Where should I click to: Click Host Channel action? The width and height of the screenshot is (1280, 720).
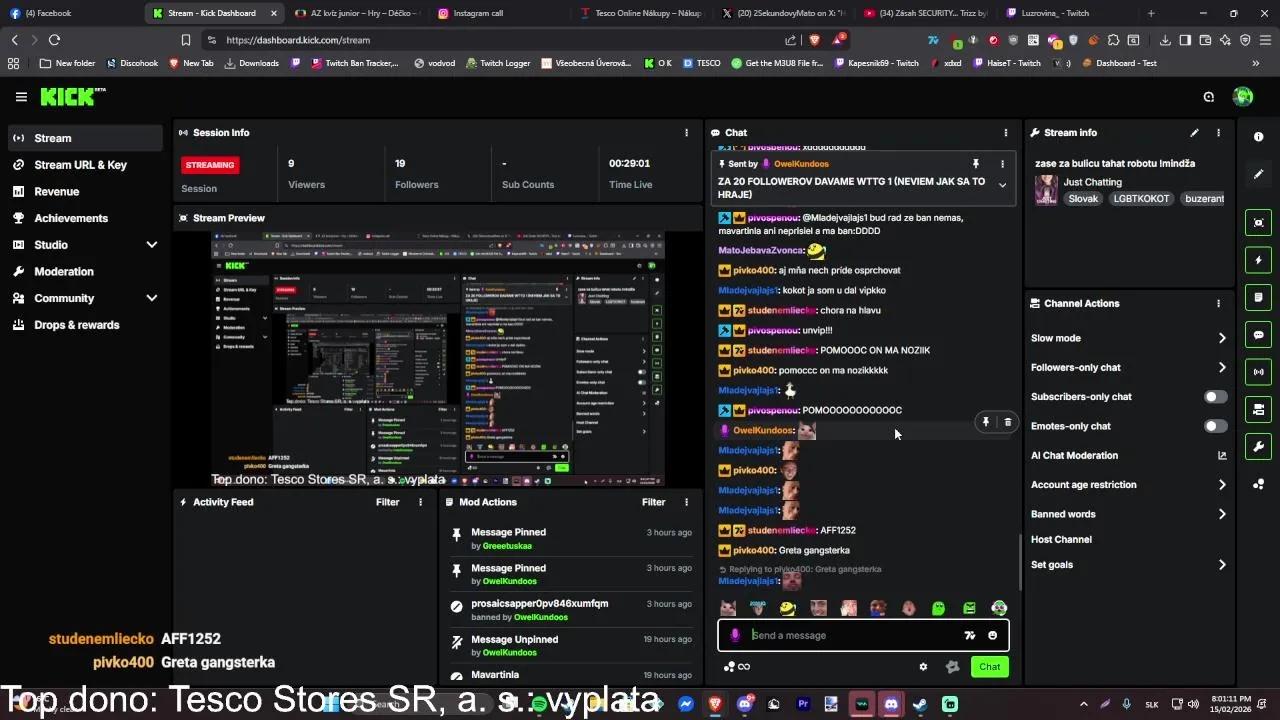(x=1061, y=539)
